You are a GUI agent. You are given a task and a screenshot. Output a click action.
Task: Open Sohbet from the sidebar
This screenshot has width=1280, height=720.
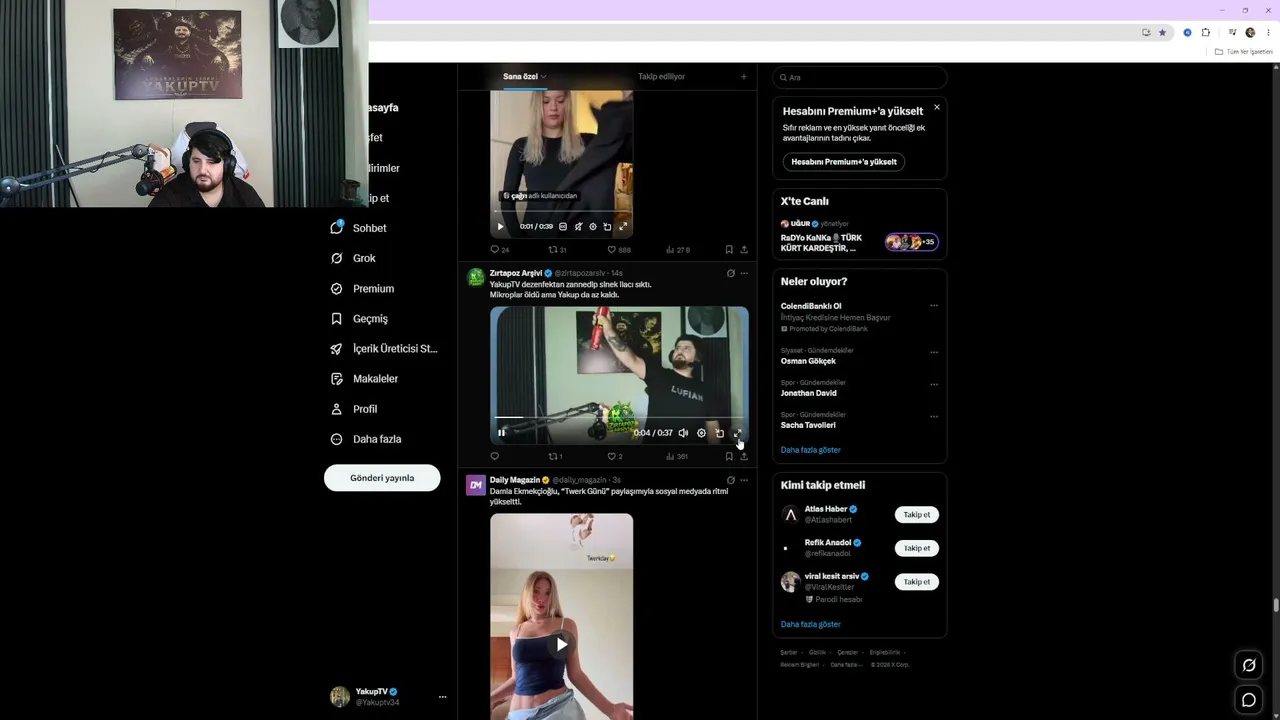click(359, 228)
